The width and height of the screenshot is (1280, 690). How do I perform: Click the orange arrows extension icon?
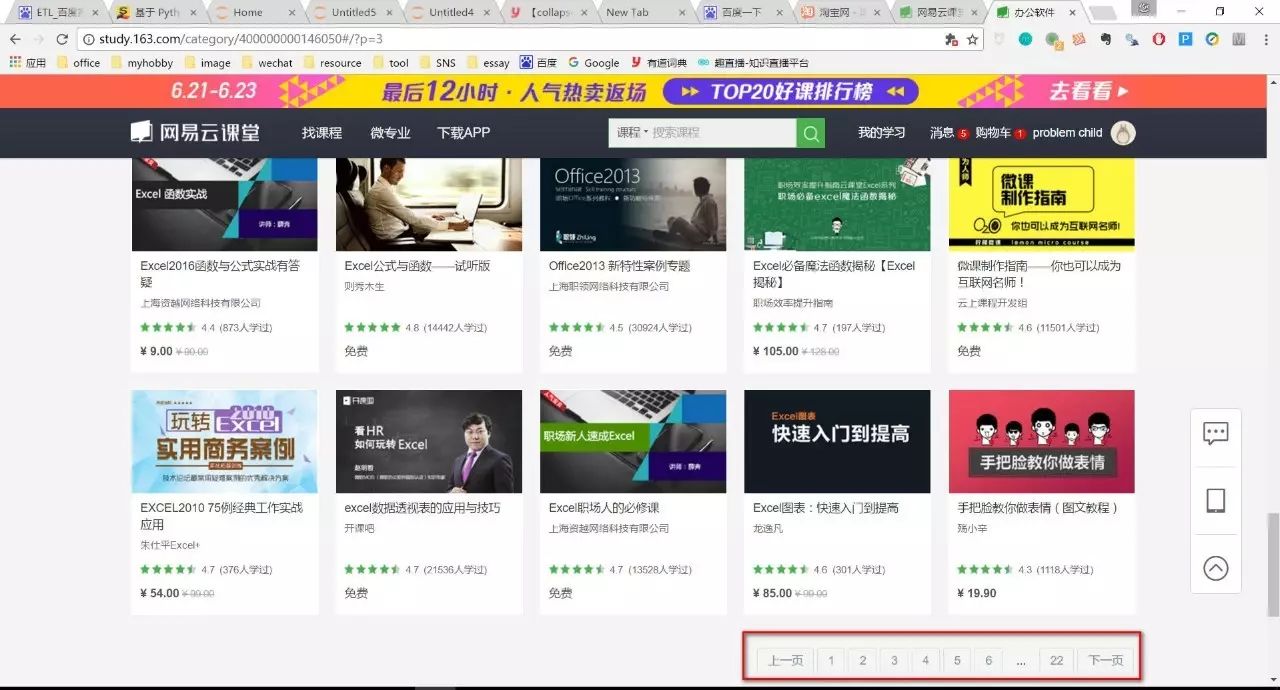coord(1079,40)
